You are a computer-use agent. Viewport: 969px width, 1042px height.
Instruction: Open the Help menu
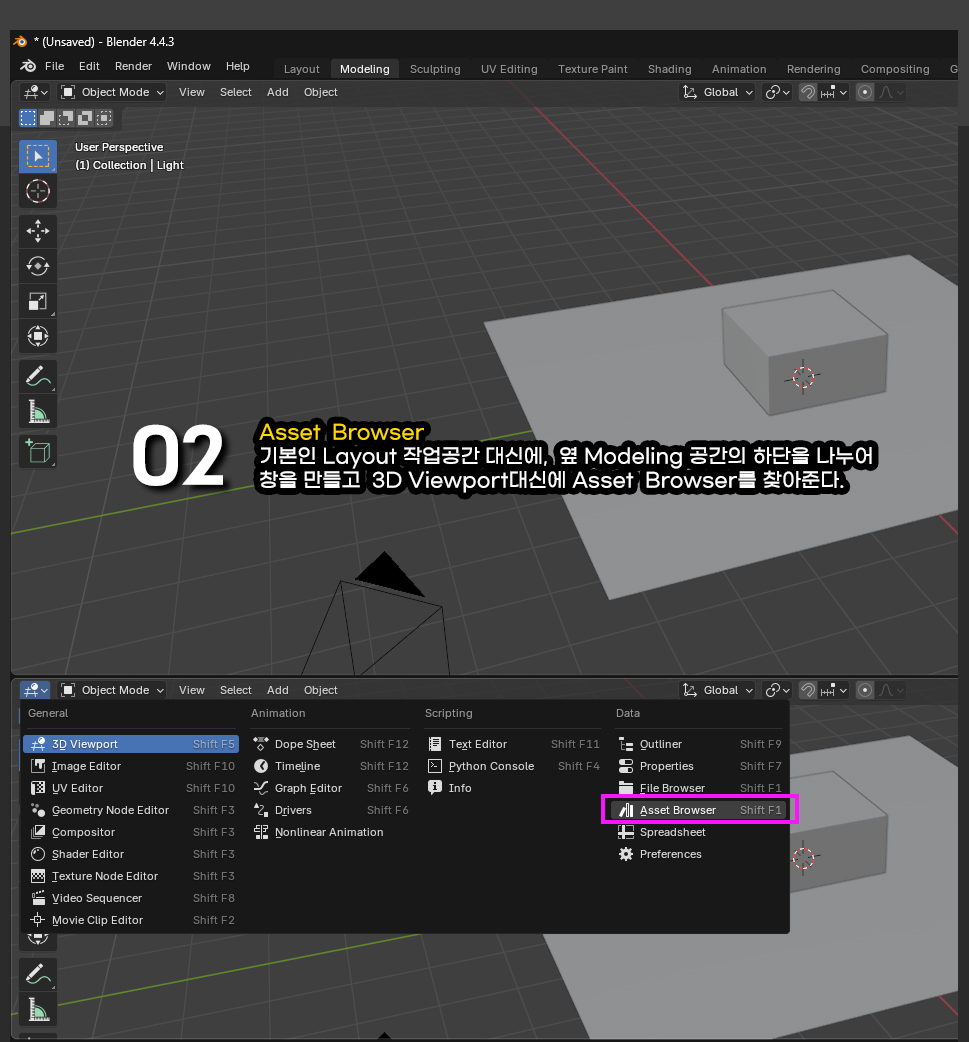(x=237, y=66)
